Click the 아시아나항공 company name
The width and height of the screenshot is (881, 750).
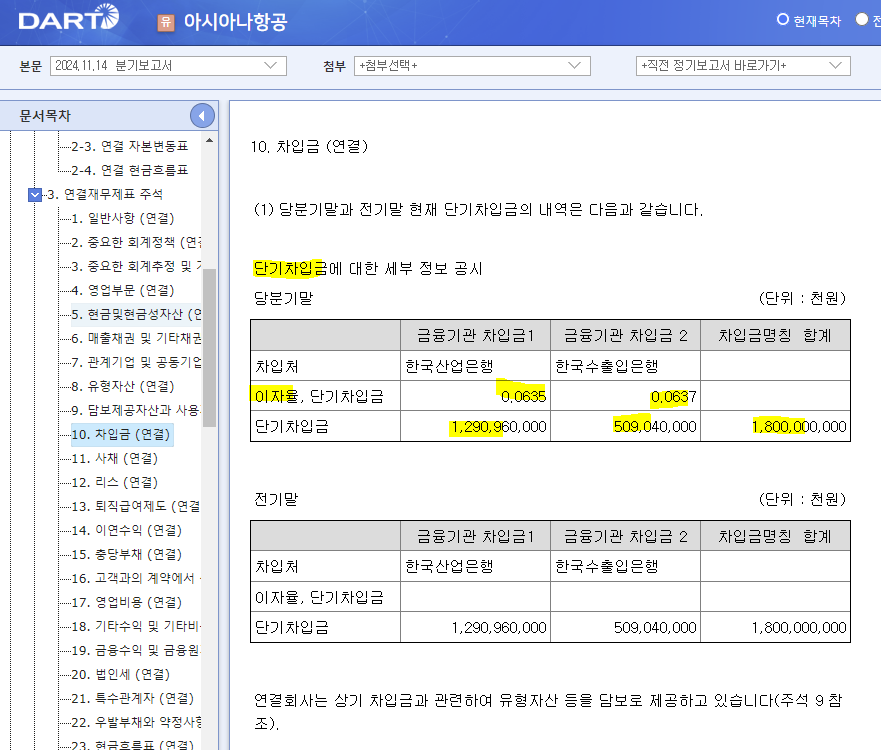tap(235, 22)
